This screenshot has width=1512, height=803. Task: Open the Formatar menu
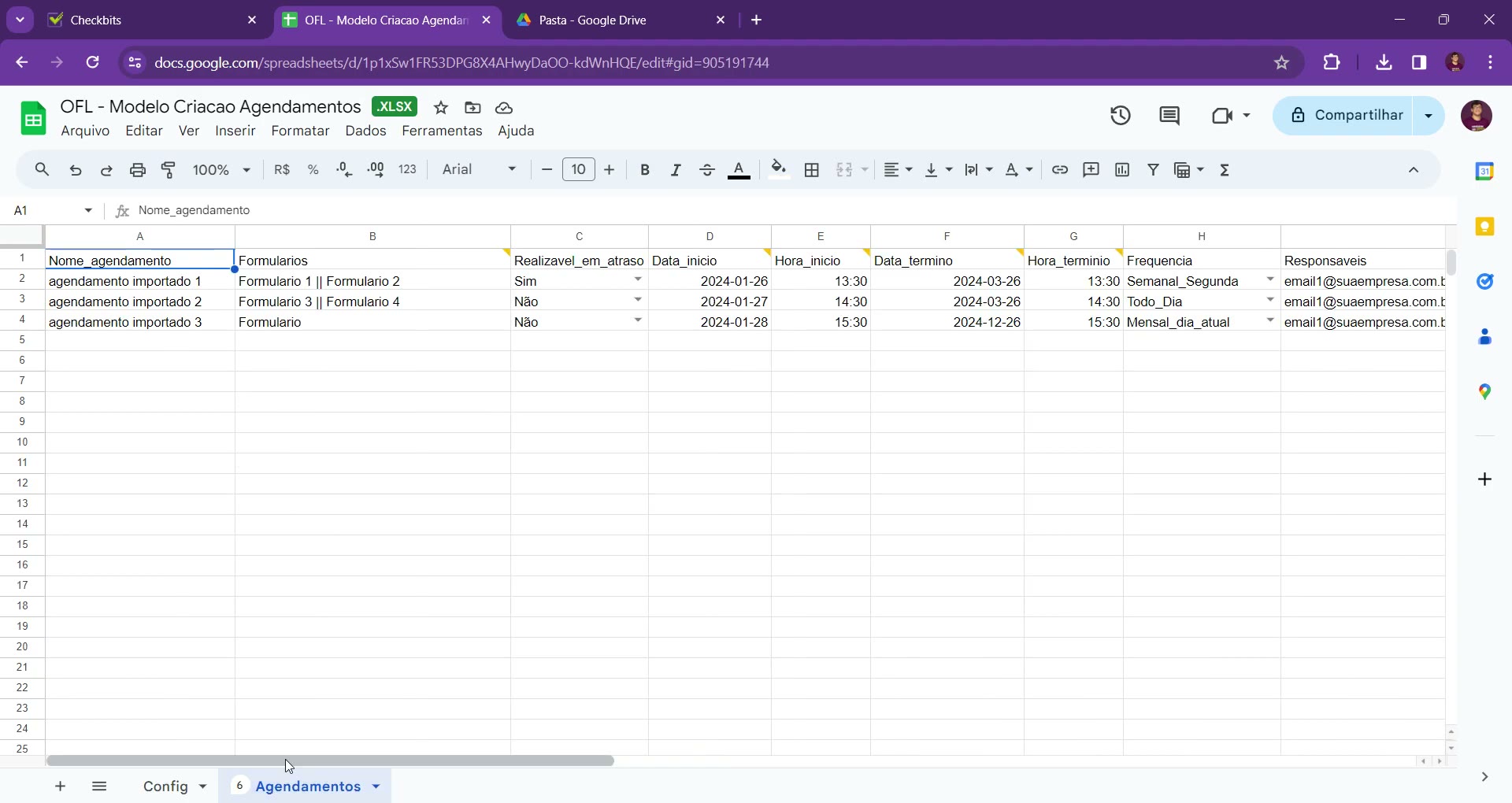[300, 131]
